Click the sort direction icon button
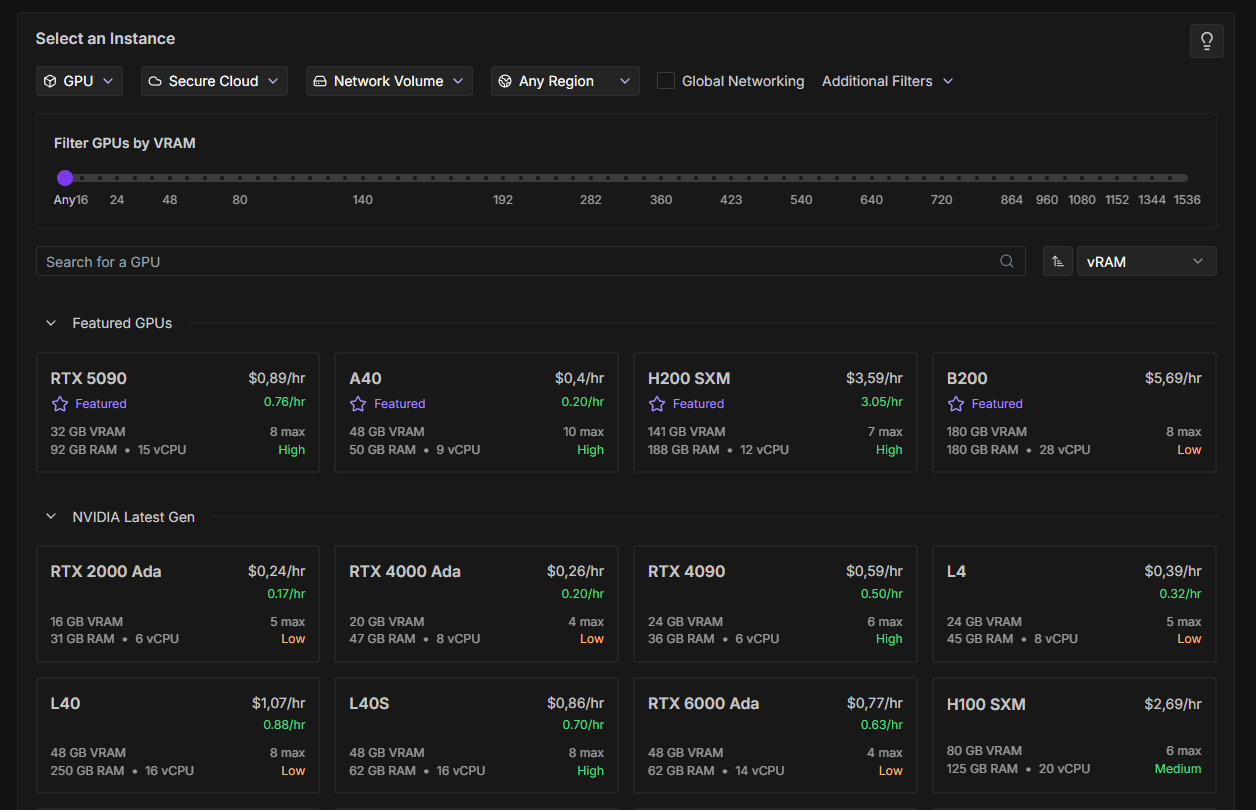The image size is (1256, 810). pyautogui.click(x=1057, y=261)
